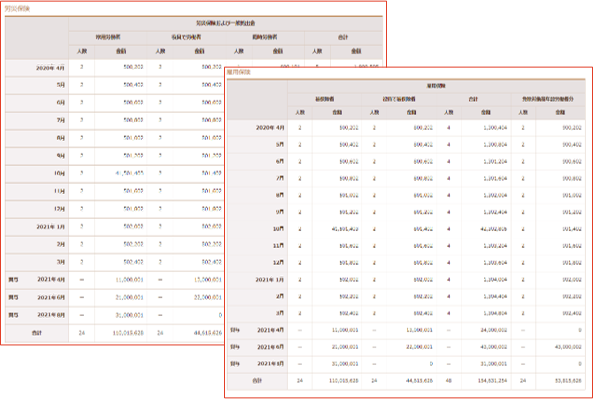Select 2021年 1月 row label in 雇用保険 table
Viewport: 593px width, 399px height.
pyautogui.click(x=270, y=280)
